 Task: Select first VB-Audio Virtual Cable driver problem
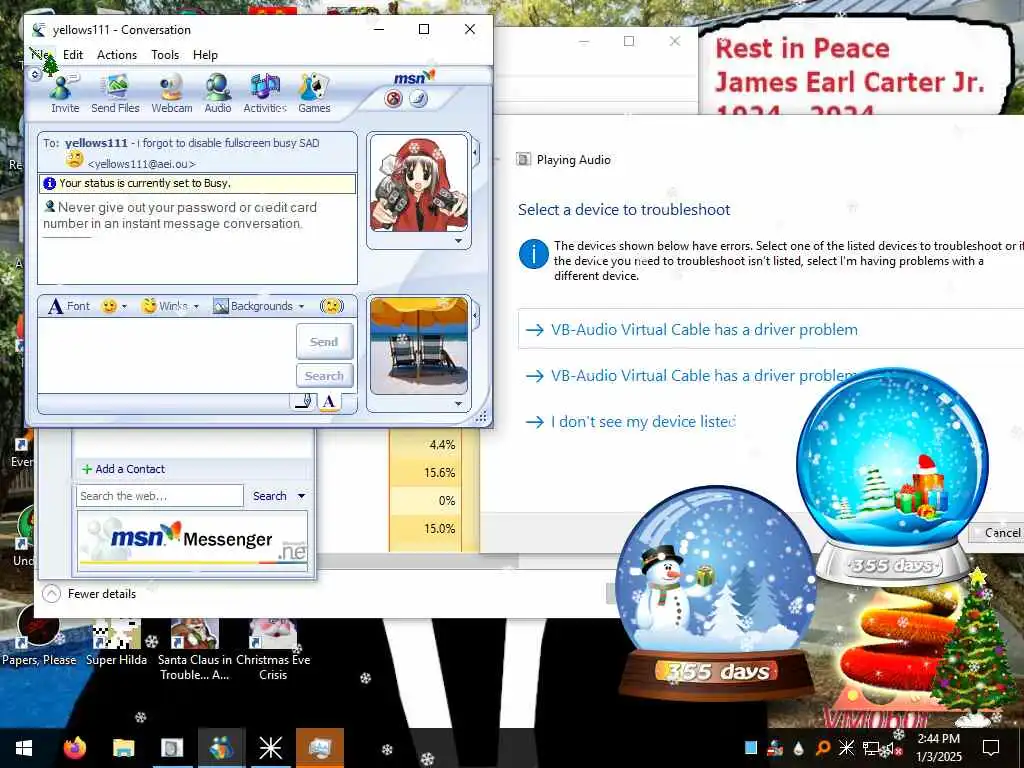click(771, 330)
